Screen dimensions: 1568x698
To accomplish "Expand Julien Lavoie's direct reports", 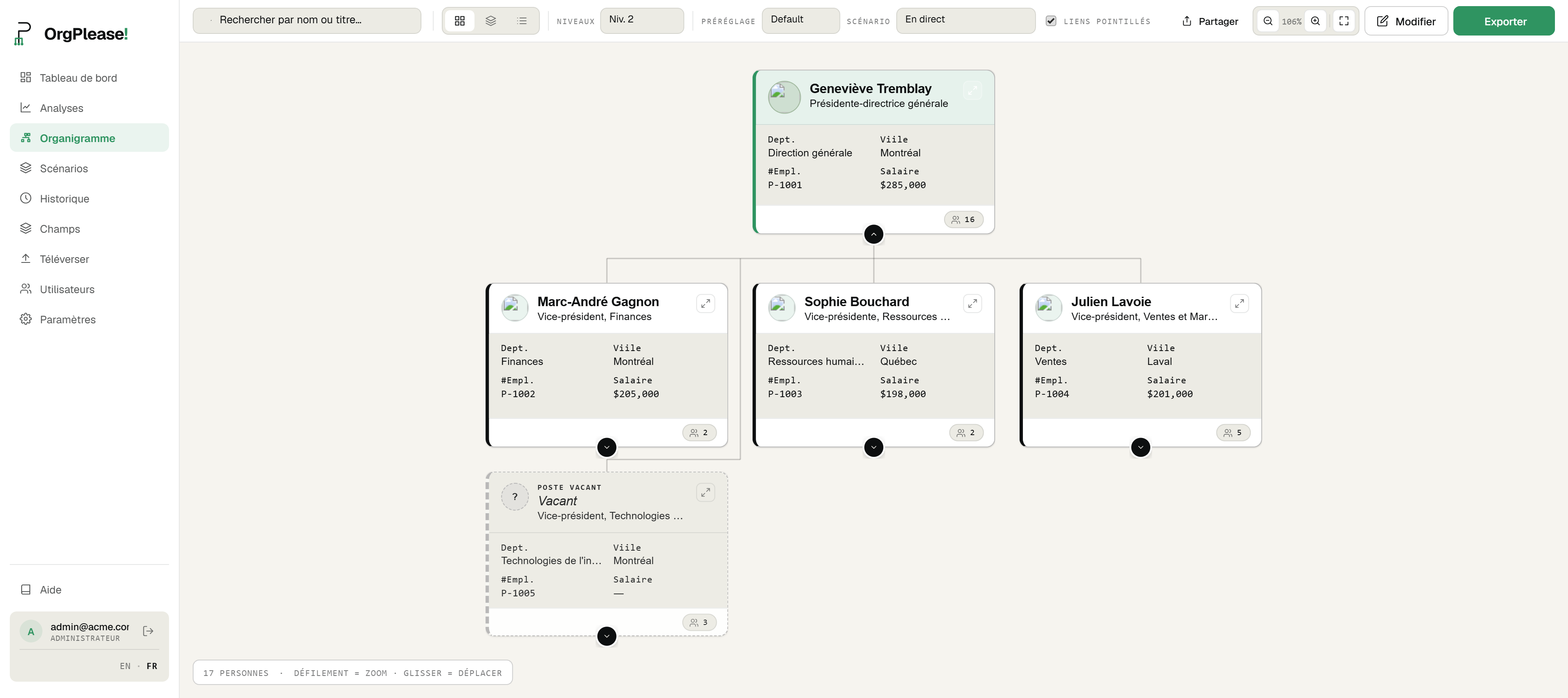I will click(1140, 447).
